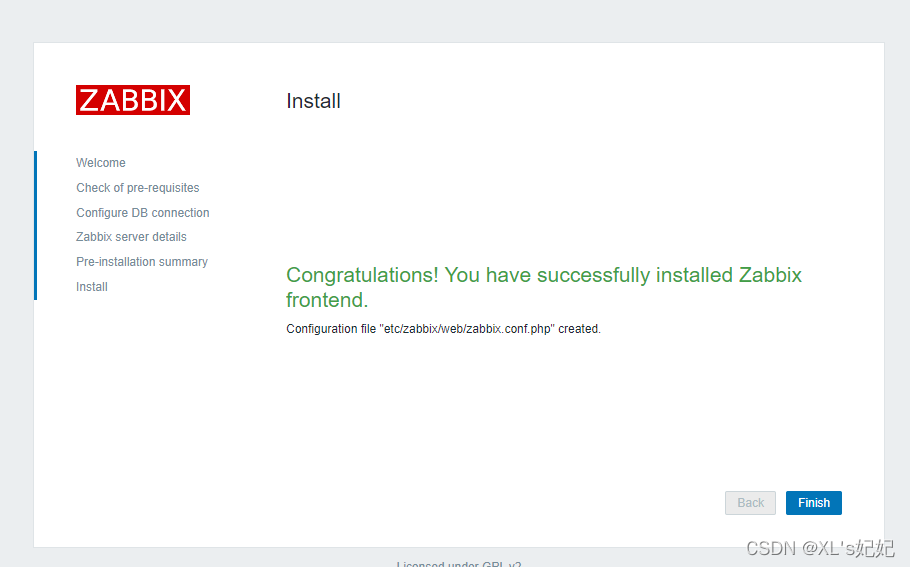Select Check of pre-requisites step
The image size is (910, 567).
click(138, 187)
